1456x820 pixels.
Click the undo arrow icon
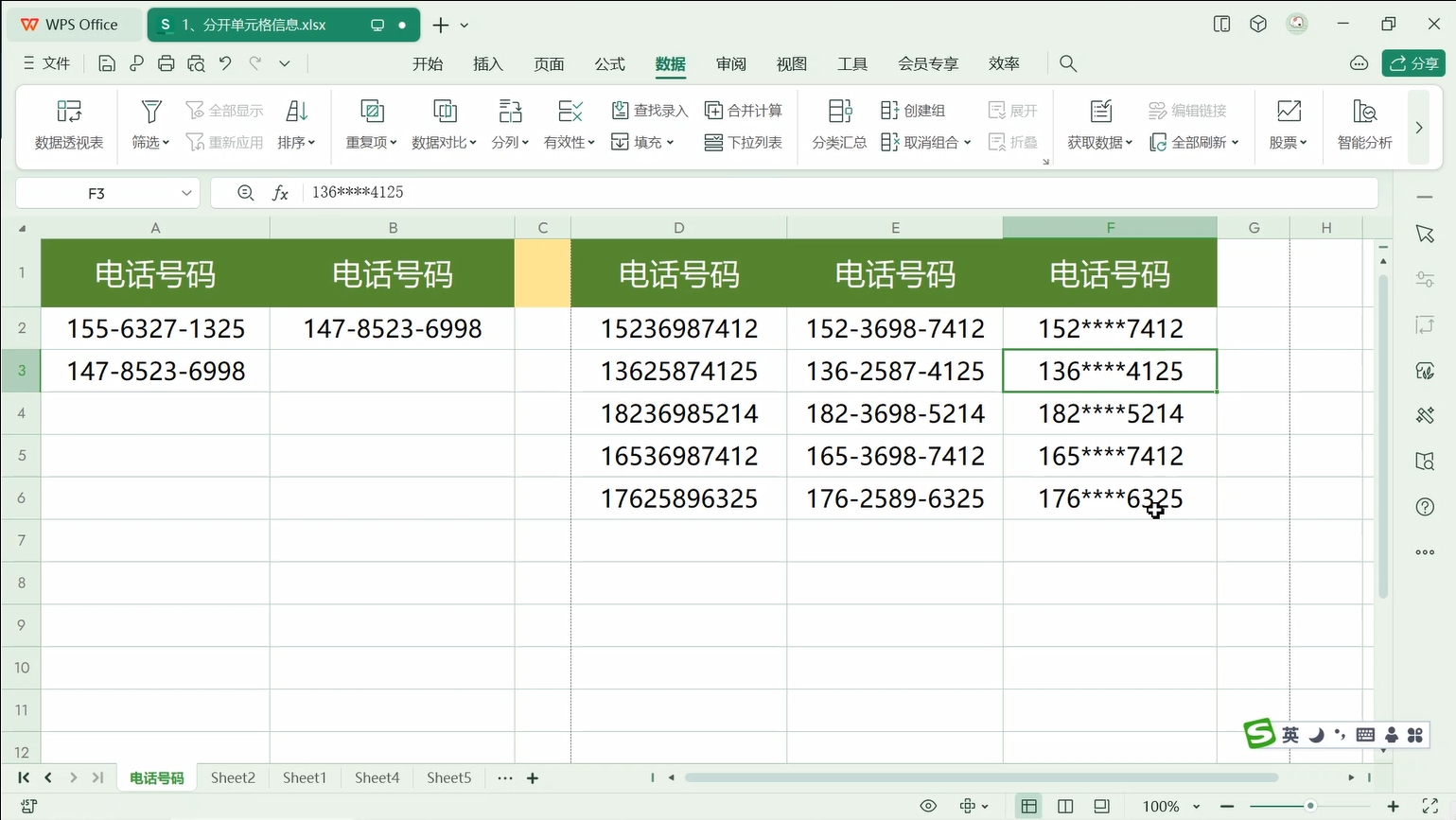(x=225, y=63)
